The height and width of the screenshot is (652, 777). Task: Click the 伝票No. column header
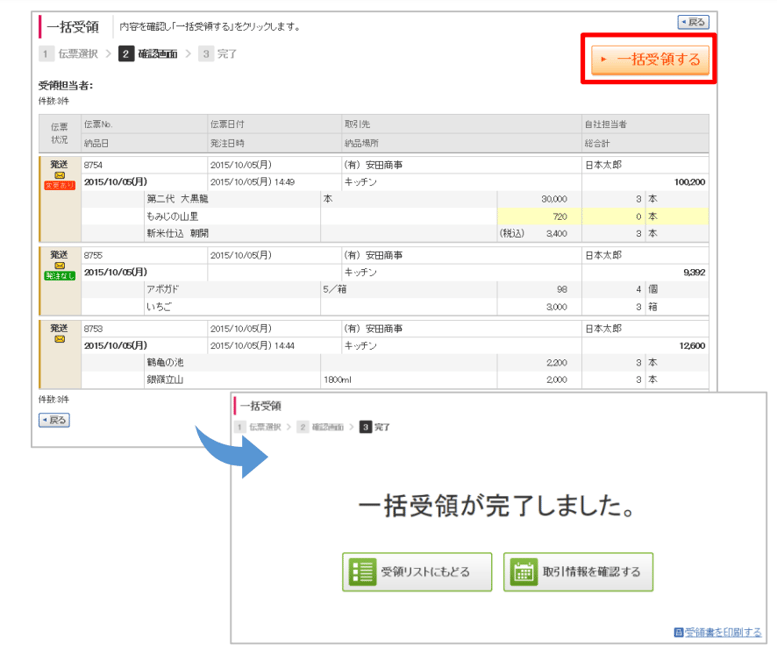[x=98, y=124]
